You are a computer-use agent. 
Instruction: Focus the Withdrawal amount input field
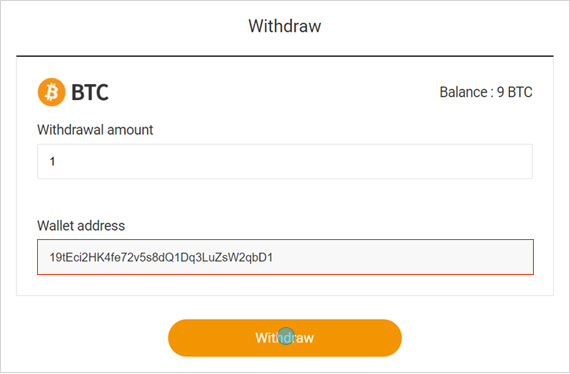285,161
